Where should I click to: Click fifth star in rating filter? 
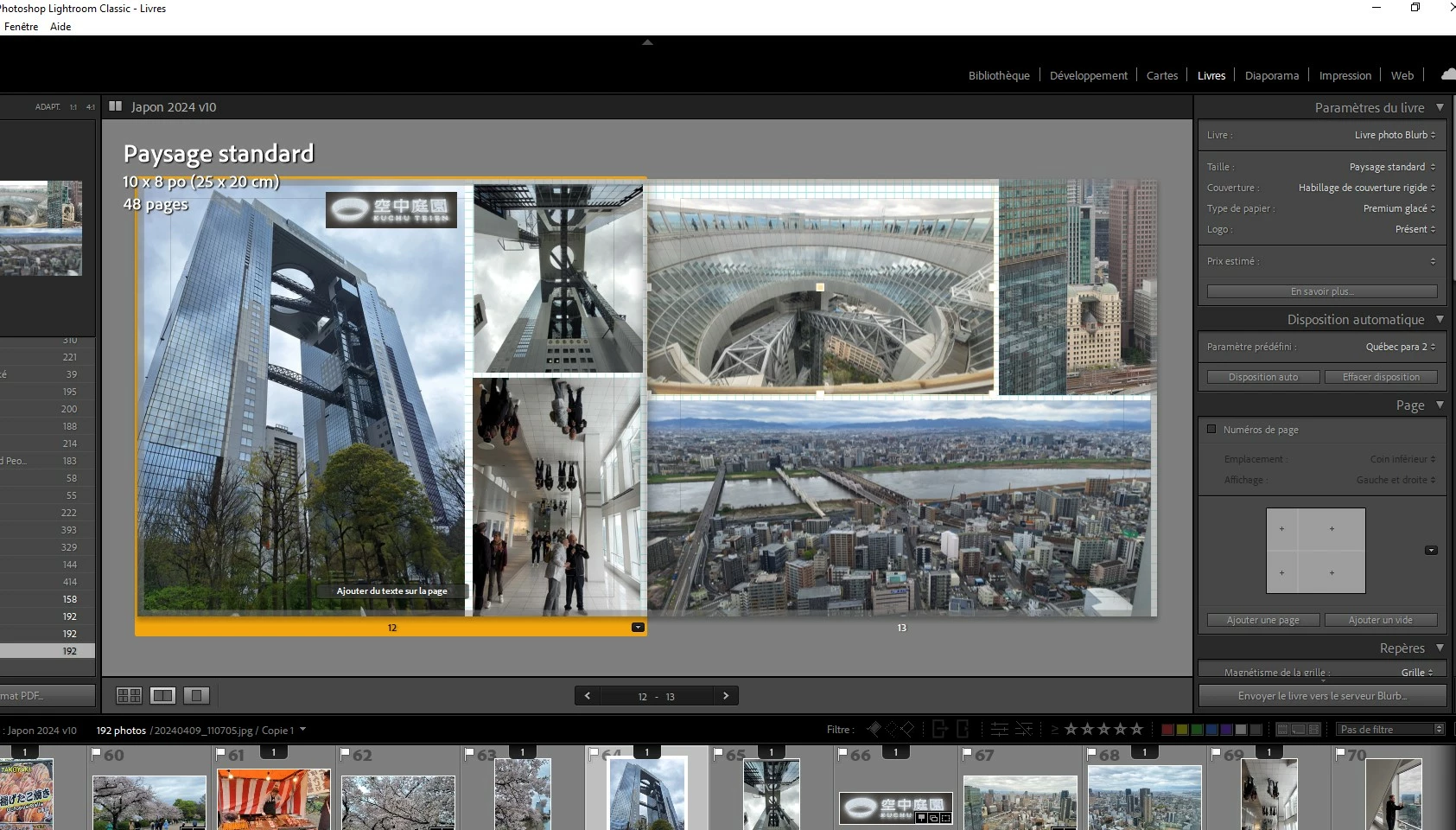pyautogui.click(x=1136, y=729)
